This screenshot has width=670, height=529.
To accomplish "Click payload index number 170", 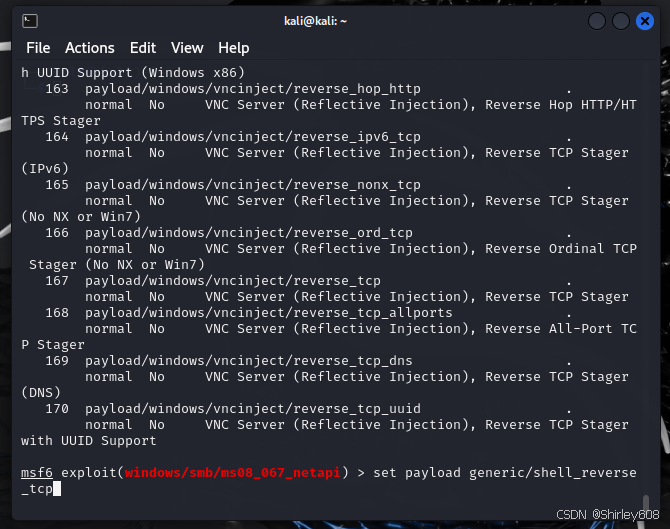I will [x=57, y=409].
